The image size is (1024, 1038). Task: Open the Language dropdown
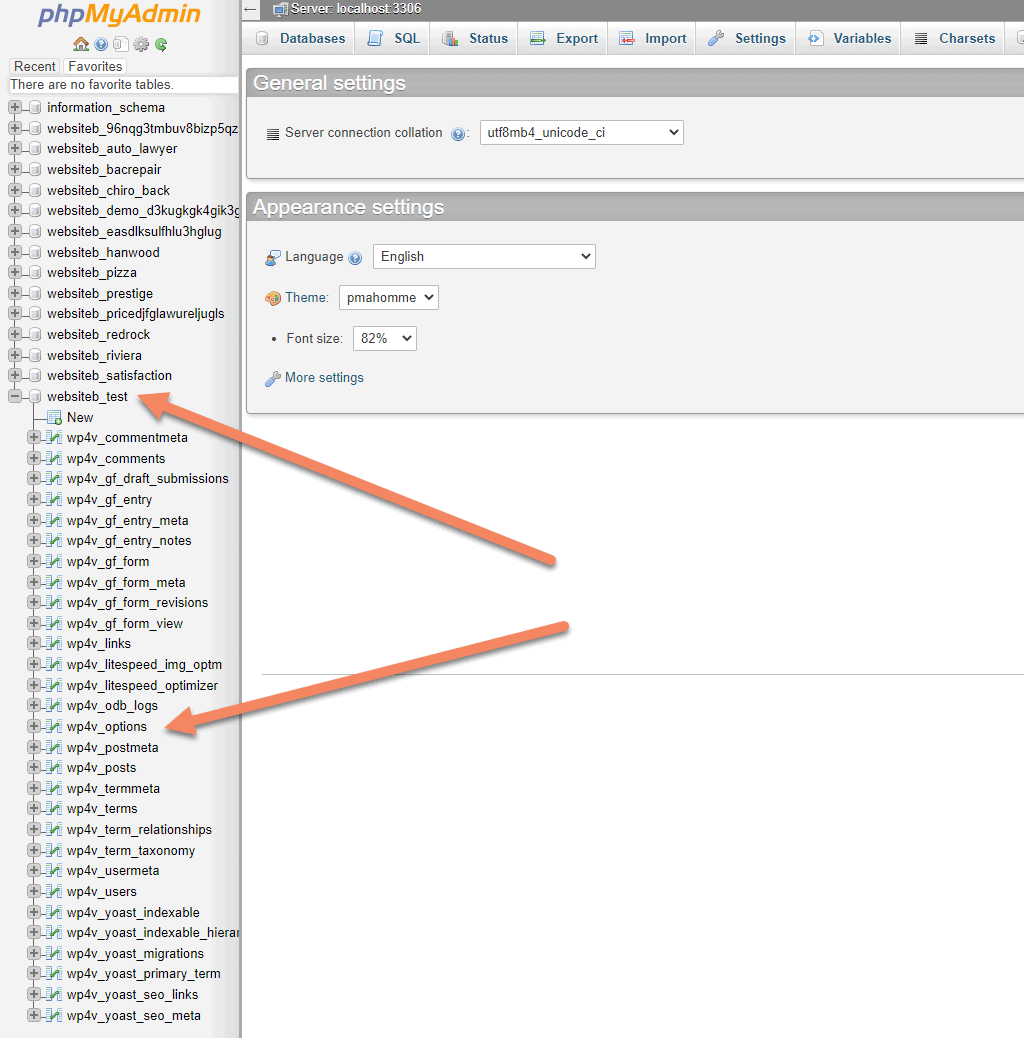coord(484,256)
